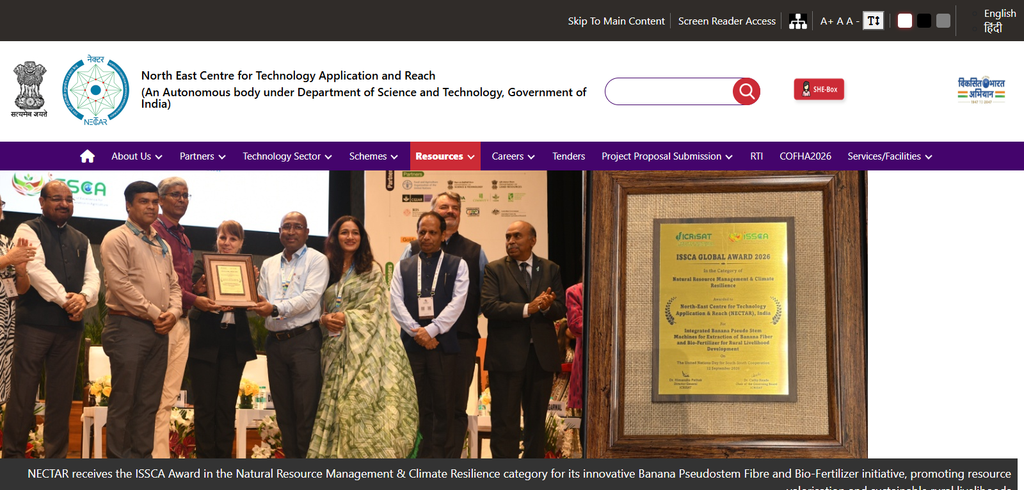The image size is (1024, 490).
Task: Click the ISSCA Global Award plaque image
Action: [x=726, y=315]
